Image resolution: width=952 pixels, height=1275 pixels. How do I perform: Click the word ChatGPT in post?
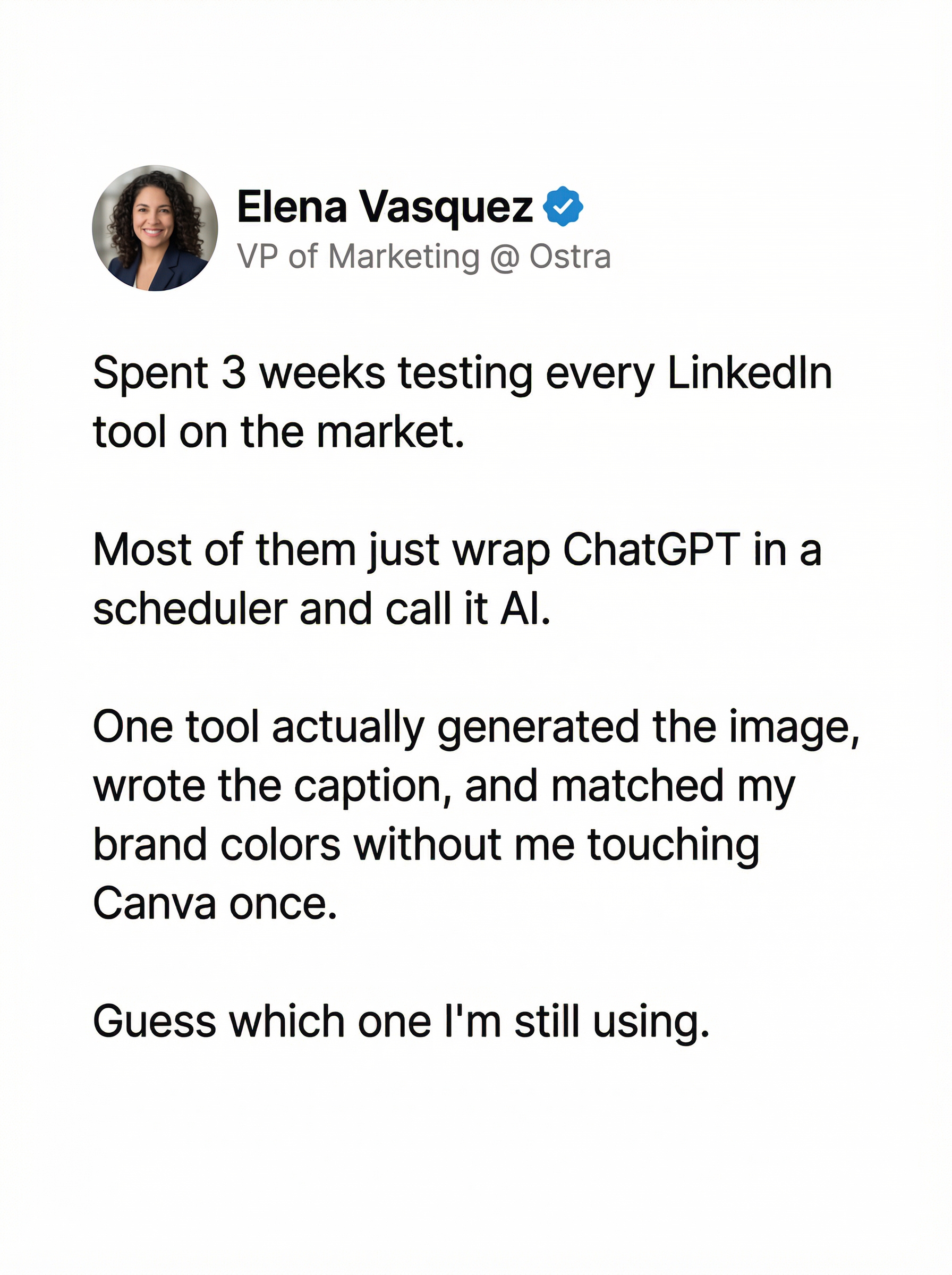click(x=651, y=549)
